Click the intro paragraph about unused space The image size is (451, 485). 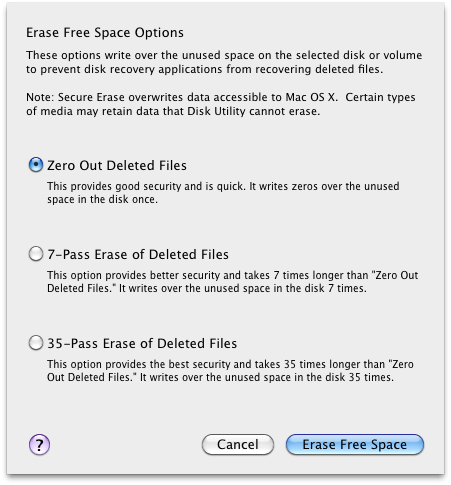click(224, 62)
